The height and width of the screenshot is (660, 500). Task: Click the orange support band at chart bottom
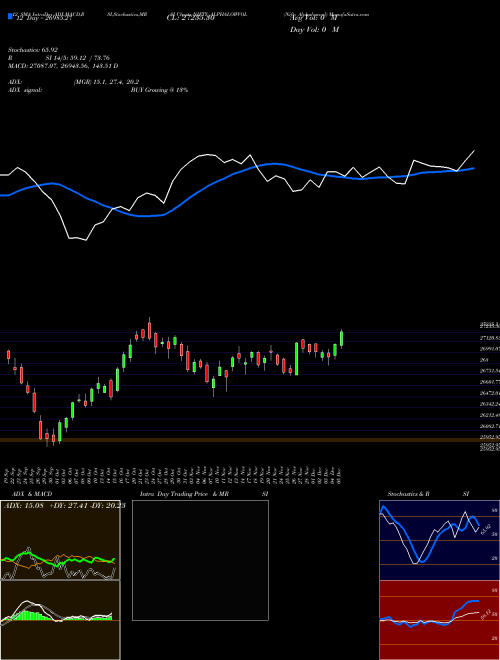[x=250, y=440]
